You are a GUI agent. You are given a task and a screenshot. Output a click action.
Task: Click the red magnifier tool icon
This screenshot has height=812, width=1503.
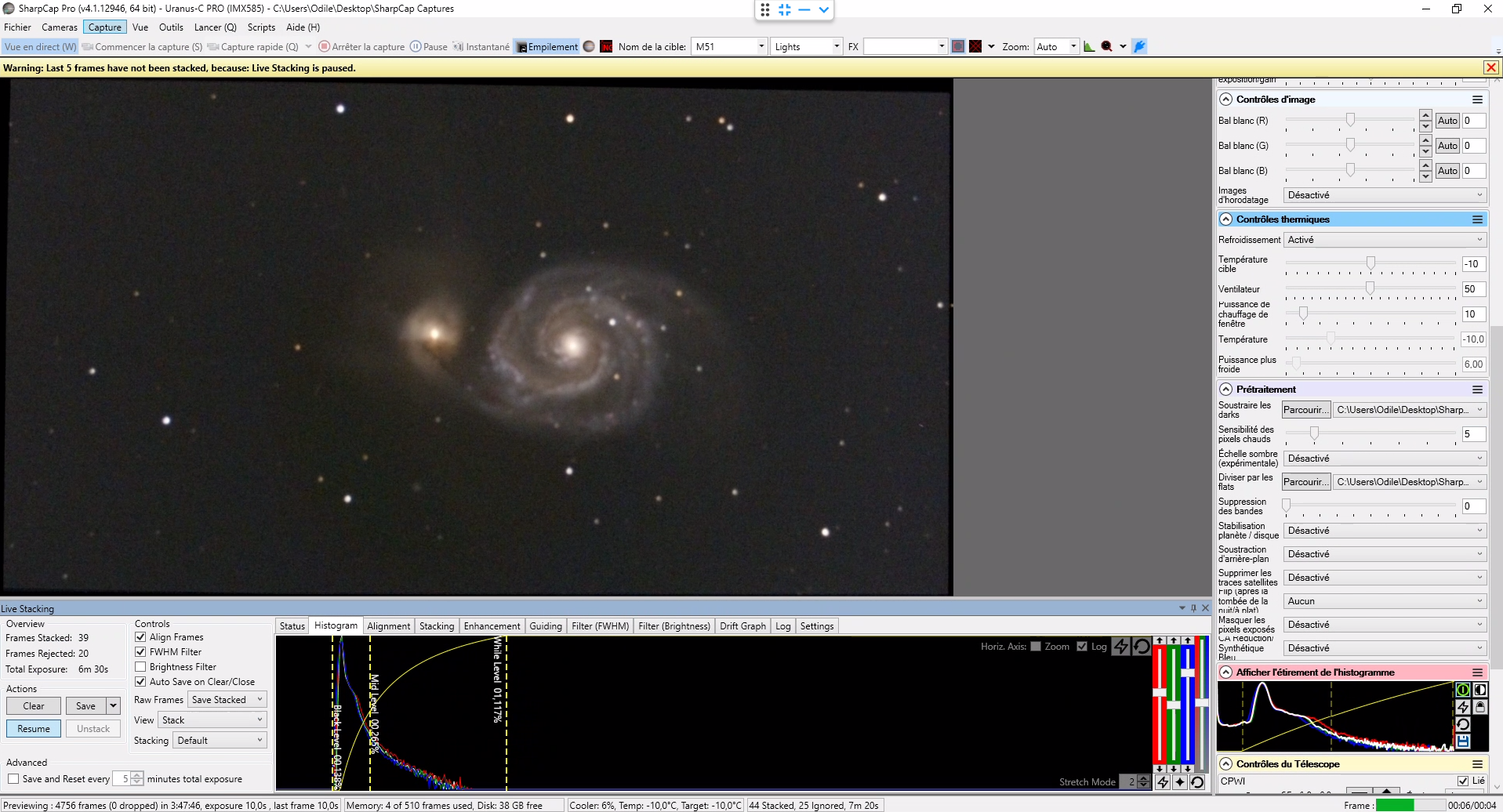(x=1106, y=47)
